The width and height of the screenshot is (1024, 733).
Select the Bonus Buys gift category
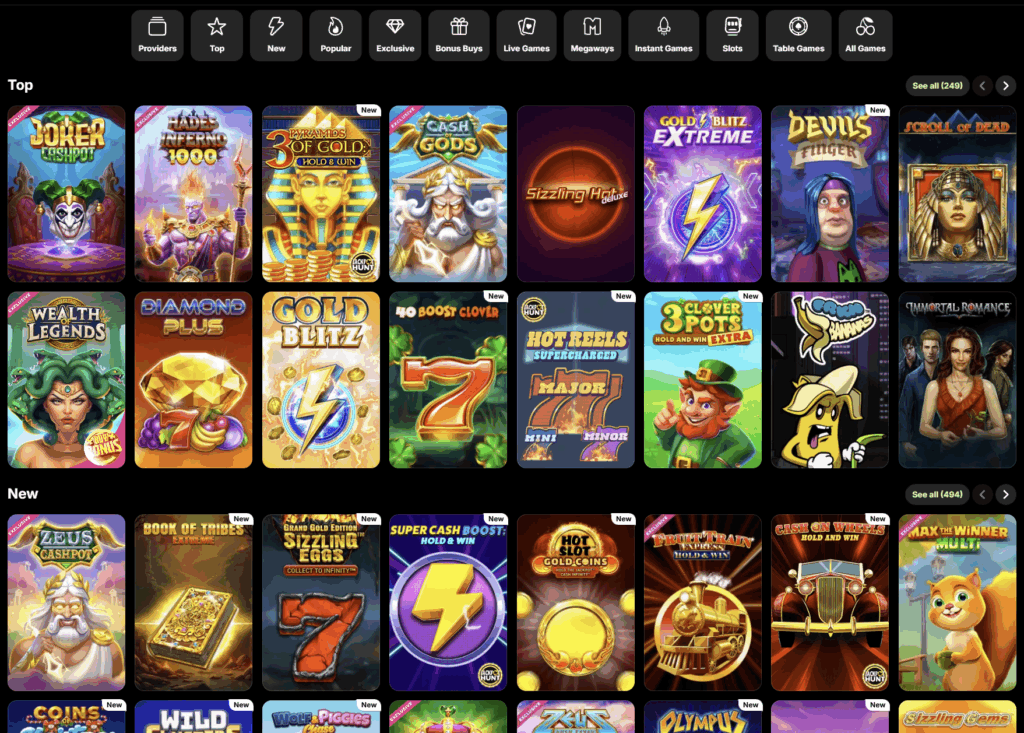[x=459, y=35]
